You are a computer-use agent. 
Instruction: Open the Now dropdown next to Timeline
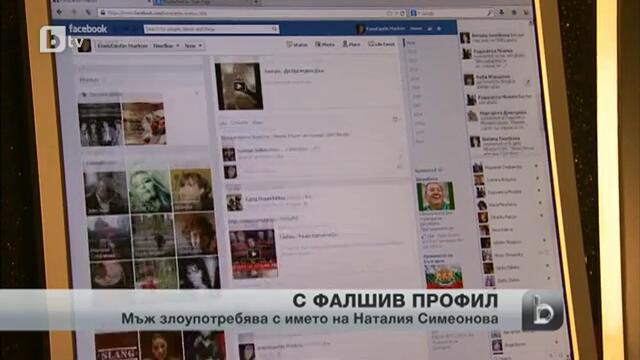pyautogui.click(x=193, y=46)
